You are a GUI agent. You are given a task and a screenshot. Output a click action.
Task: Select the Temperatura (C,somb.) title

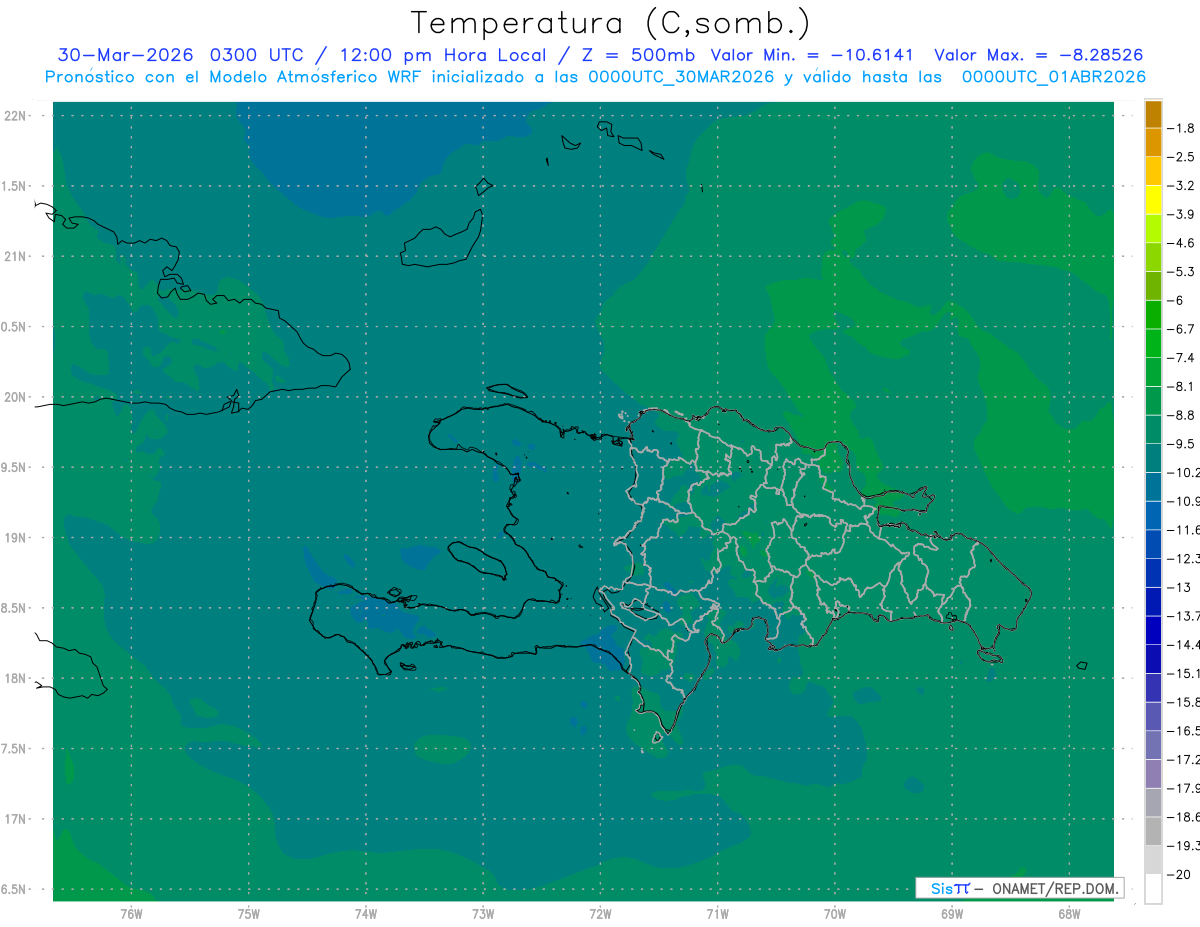tap(611, 22)
